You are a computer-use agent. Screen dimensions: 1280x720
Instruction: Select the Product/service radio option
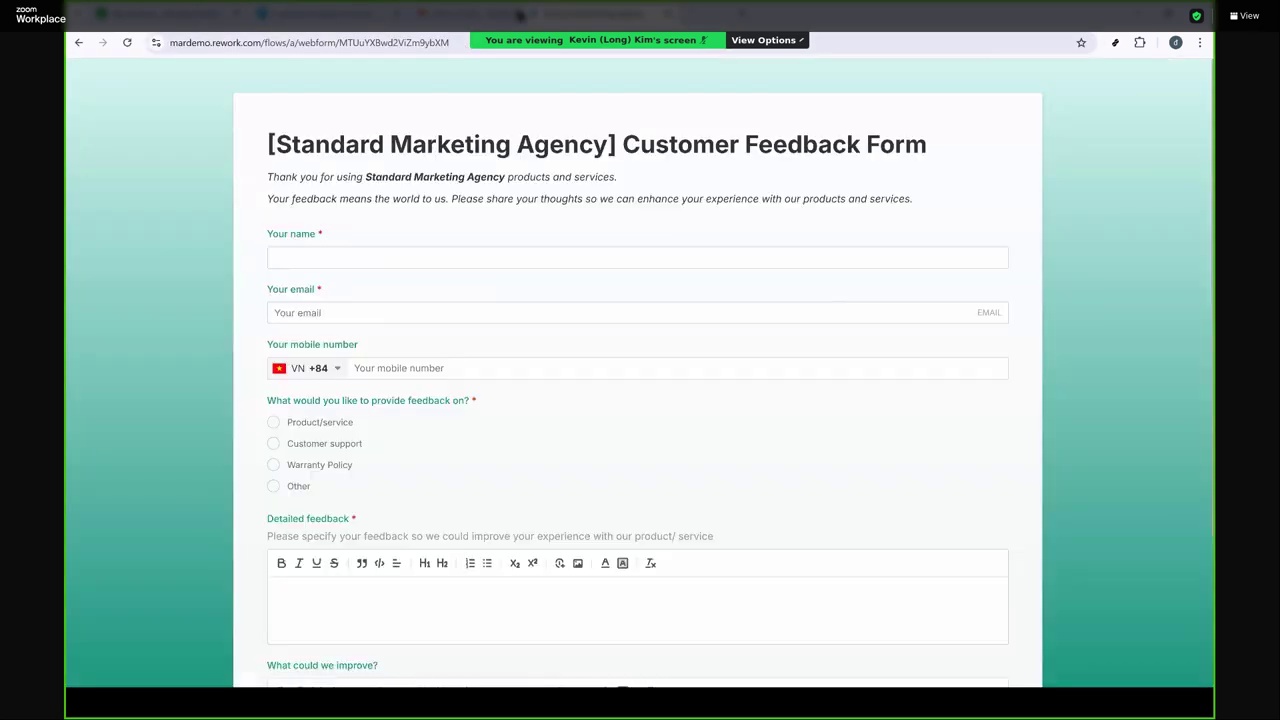(274, 422)
